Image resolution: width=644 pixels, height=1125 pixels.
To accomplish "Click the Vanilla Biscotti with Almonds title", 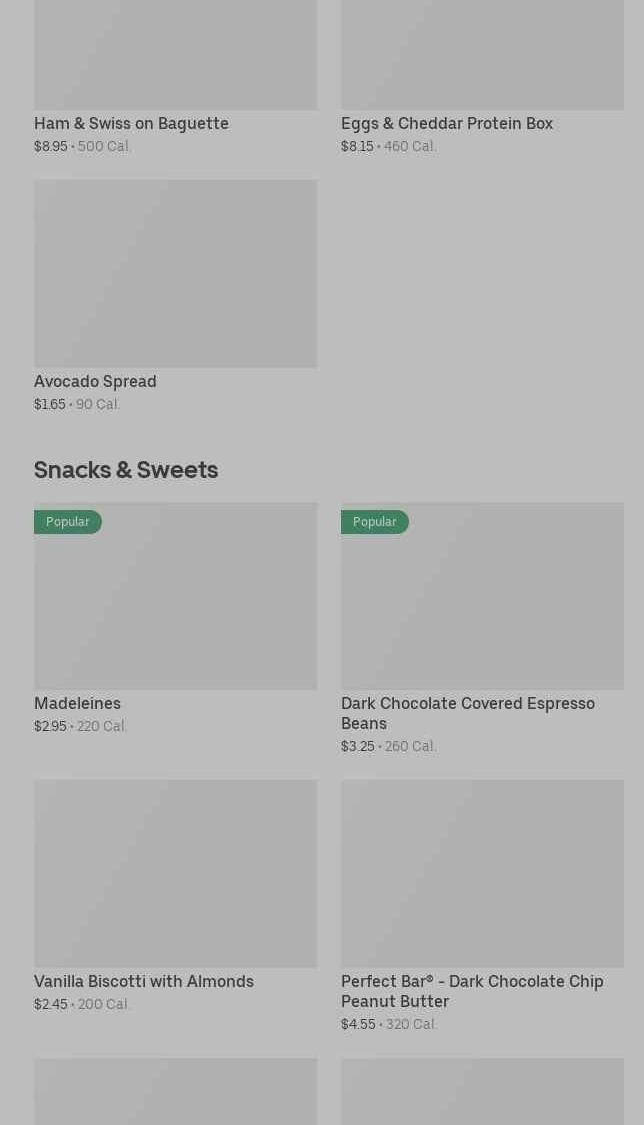I will pyautogui.click(x=144, y=981).
